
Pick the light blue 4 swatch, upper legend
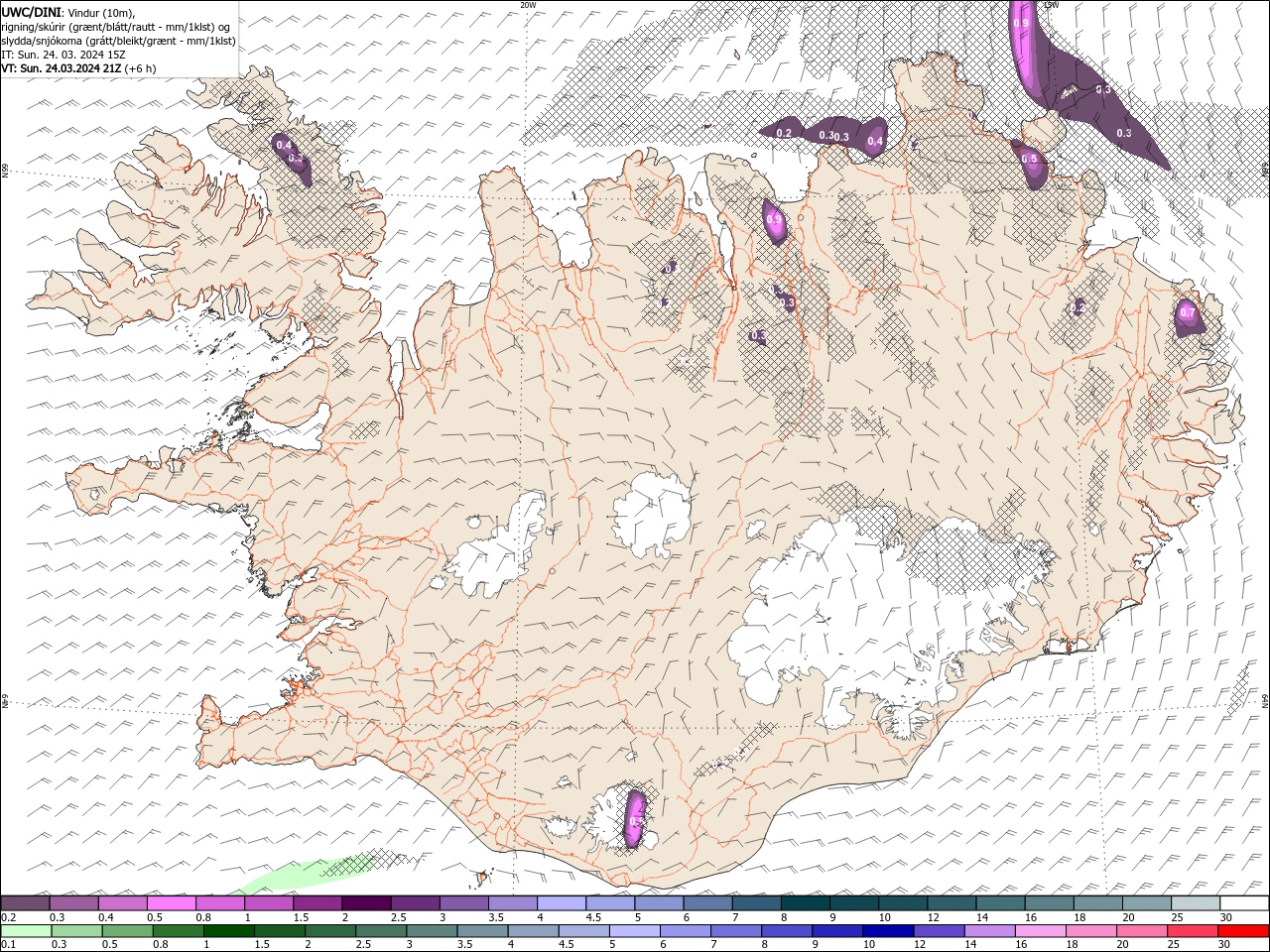click(561, 903)
